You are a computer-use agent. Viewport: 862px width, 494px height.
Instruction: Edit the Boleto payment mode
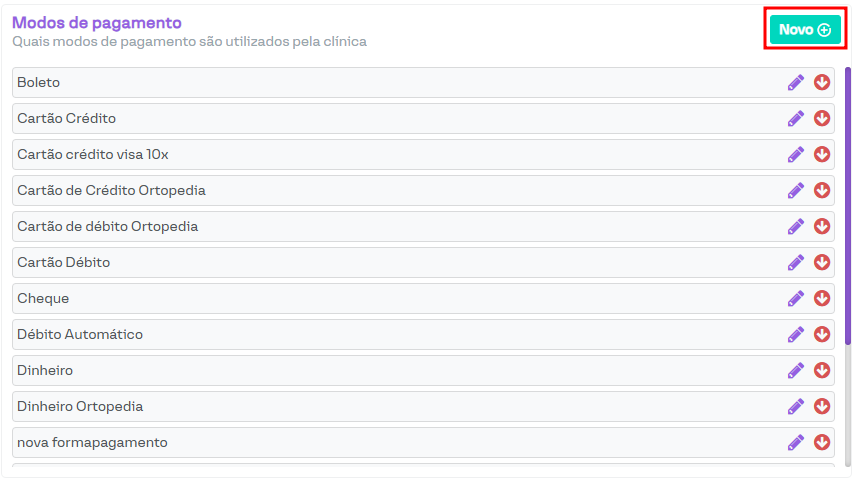coord(796,82)
